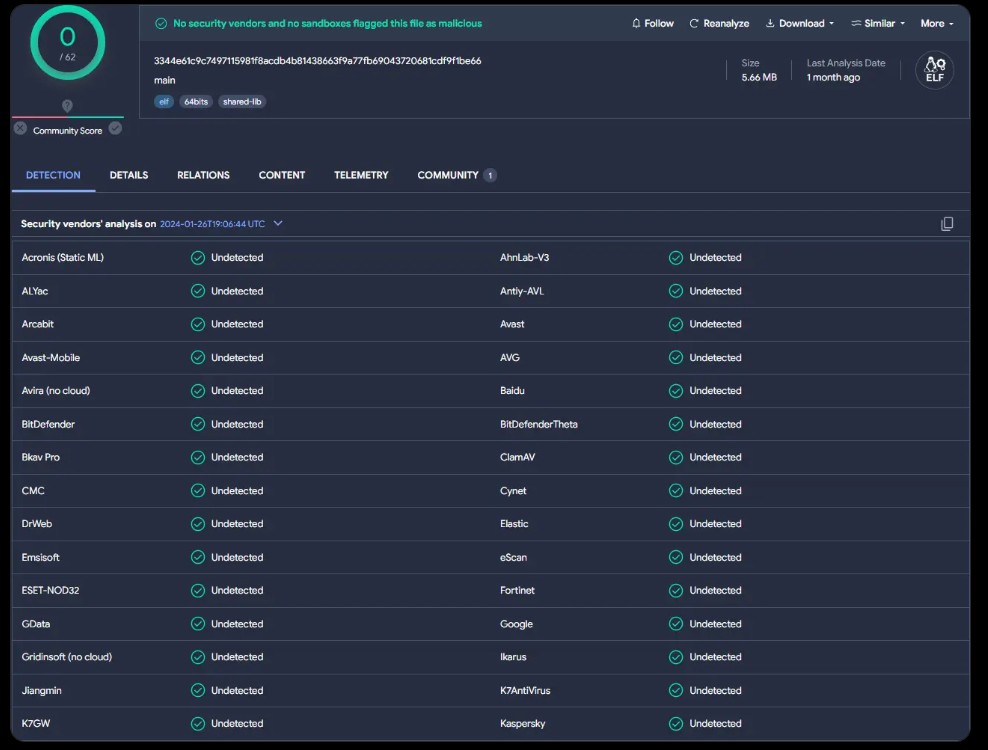Click the Community Score pin marker
Screen dimensions: 988x750
(67, 106)
